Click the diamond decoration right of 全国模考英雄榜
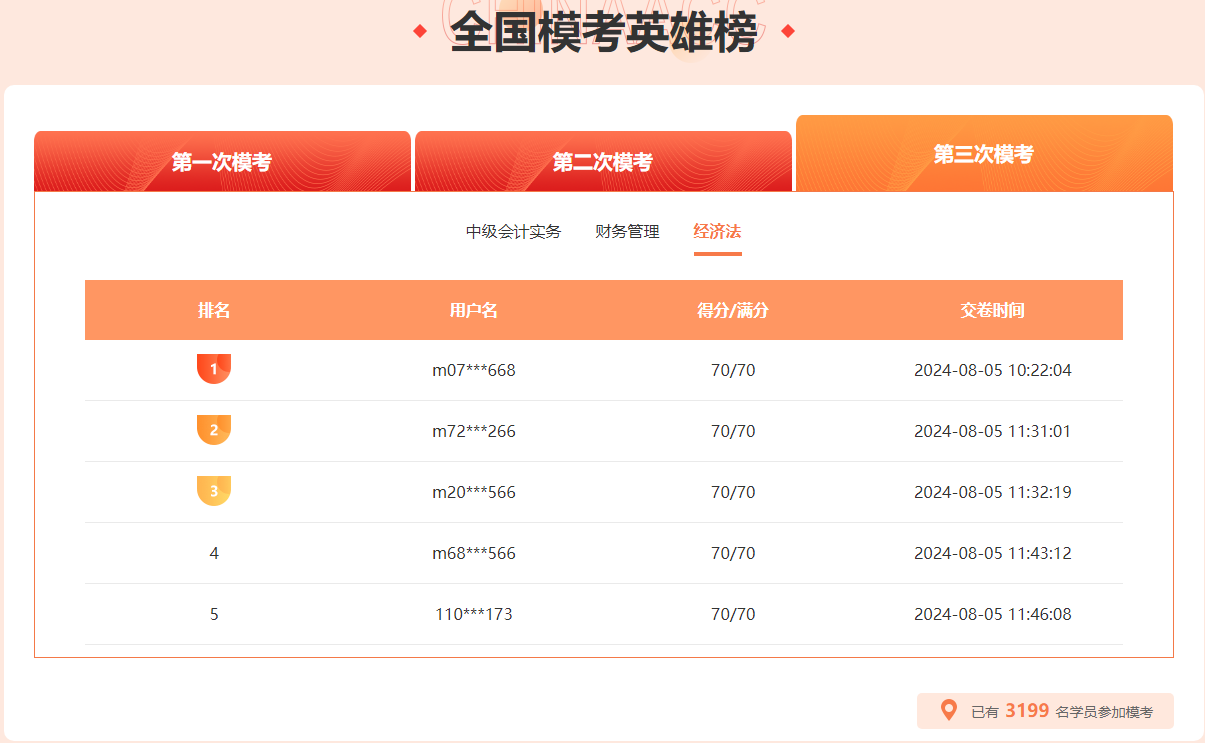Viewport: 1205px width, 743px height. pos(788,29)
